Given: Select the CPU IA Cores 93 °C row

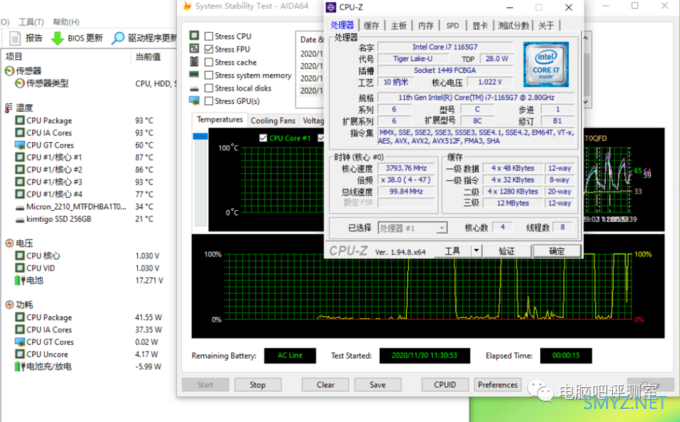Looking at the screenshot, I should (89, 133).
